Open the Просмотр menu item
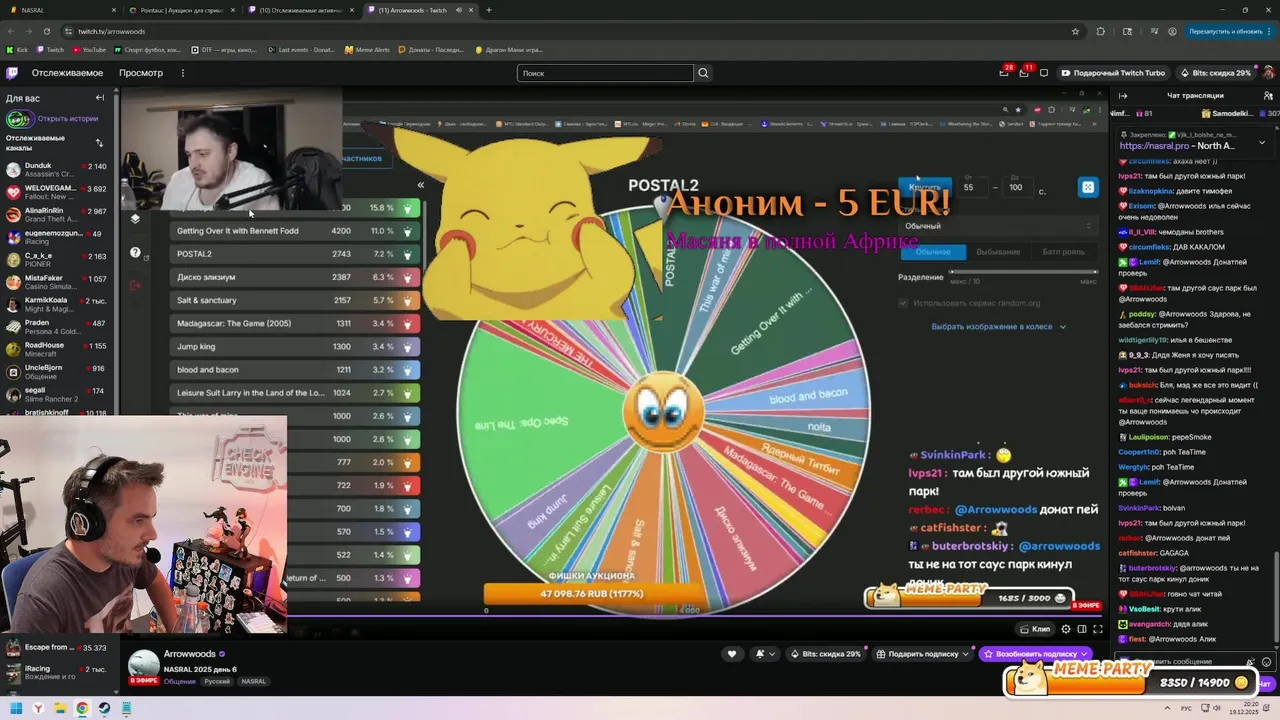1280x720 pixels. (141, 73)
